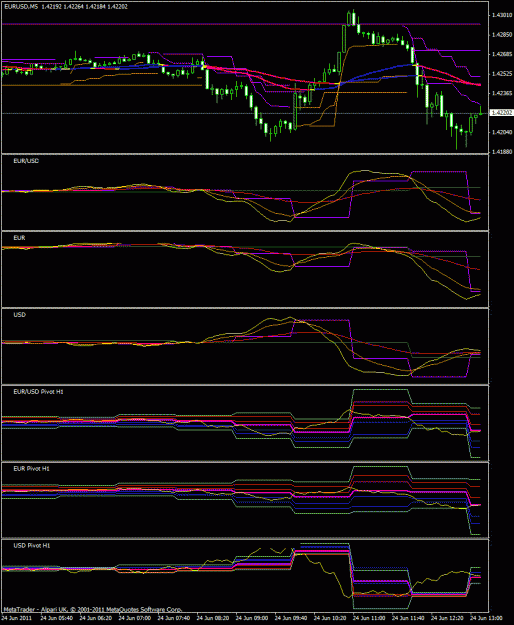
Task: Click the 1.42040 price axis label
Action: click(502, 132)
